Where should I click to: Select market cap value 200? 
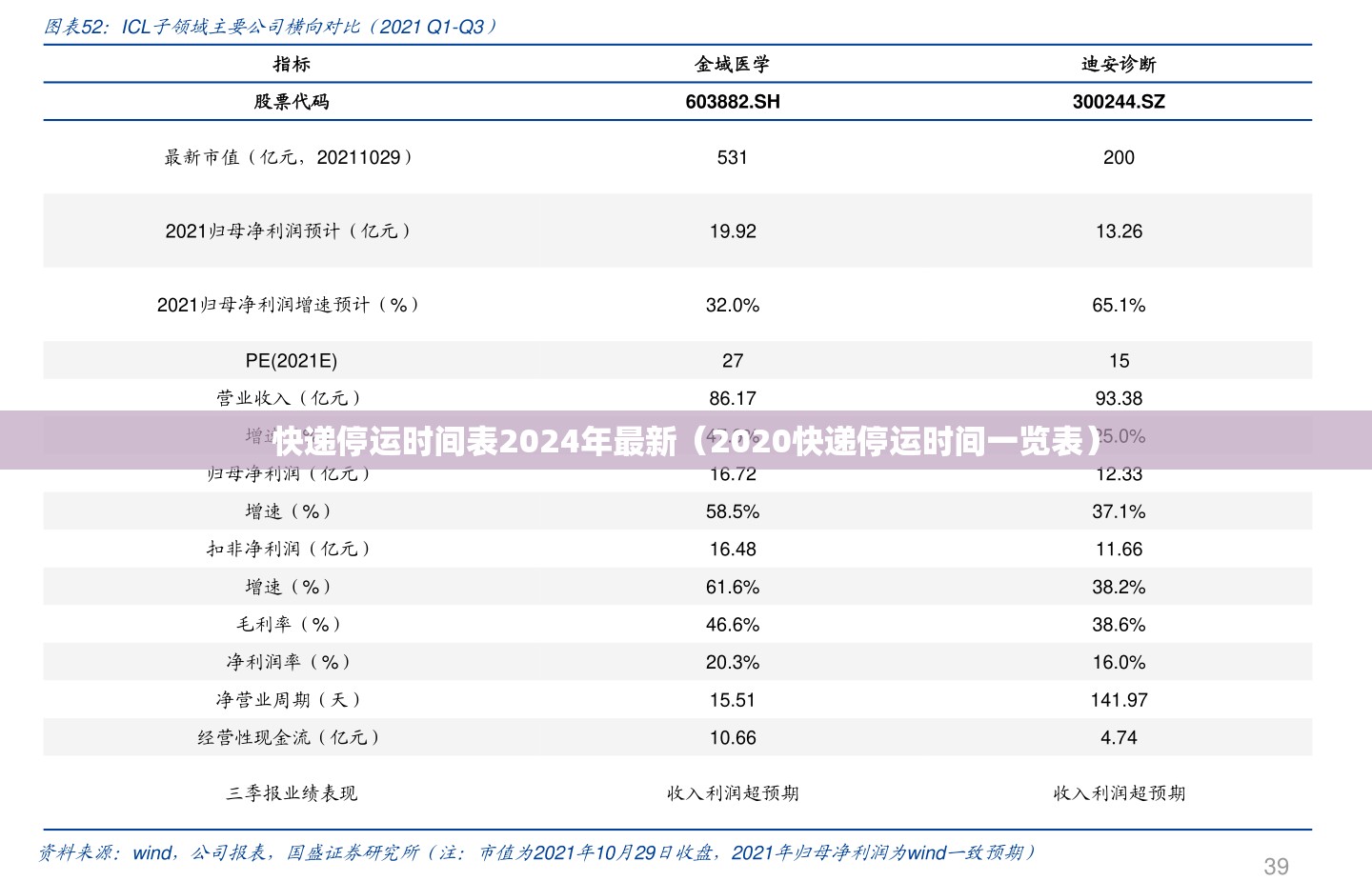click(1119, 157)
